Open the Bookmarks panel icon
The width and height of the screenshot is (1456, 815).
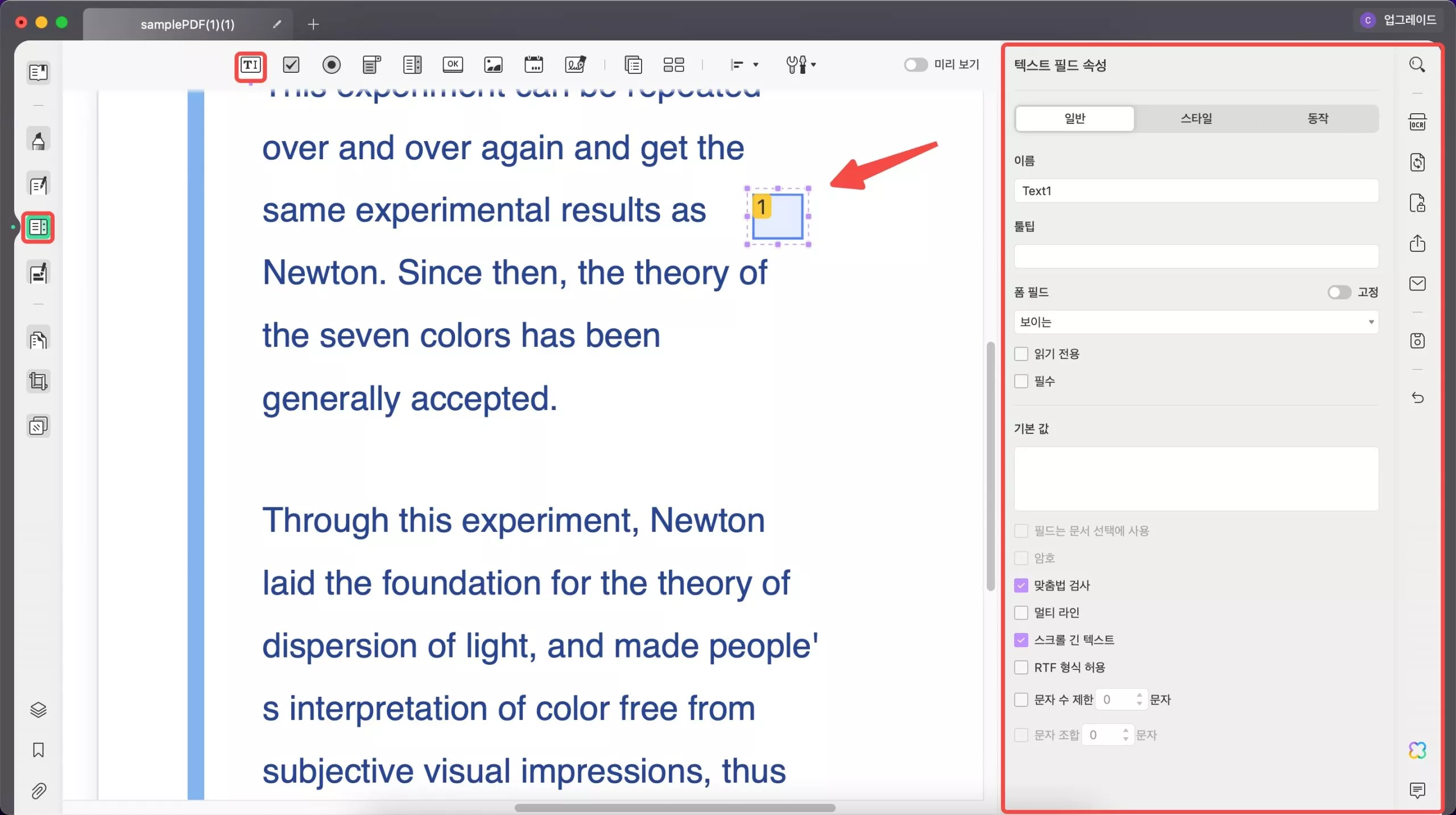click(x=38, y=750)
